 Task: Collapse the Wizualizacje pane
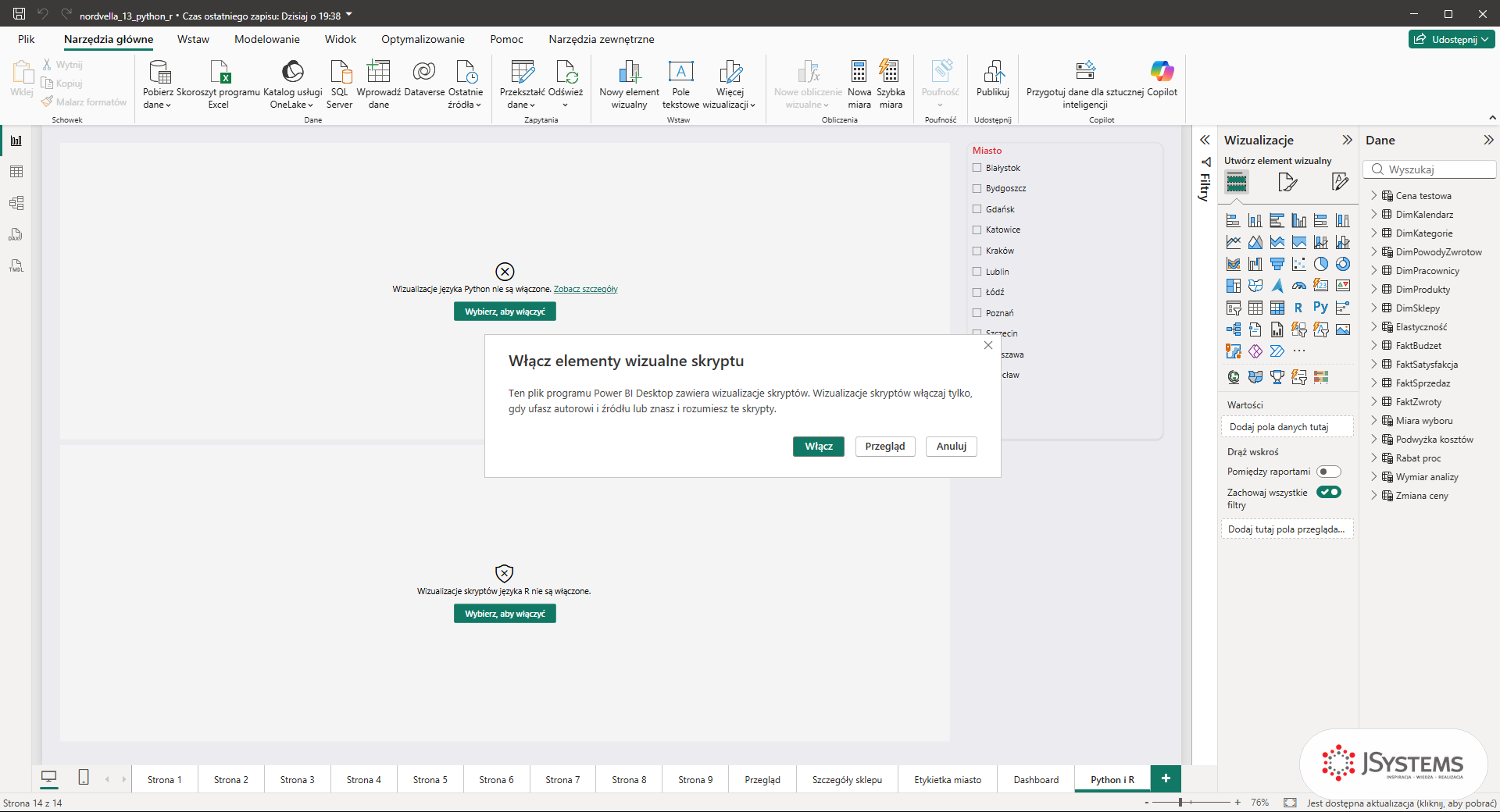pos(1347,141)
